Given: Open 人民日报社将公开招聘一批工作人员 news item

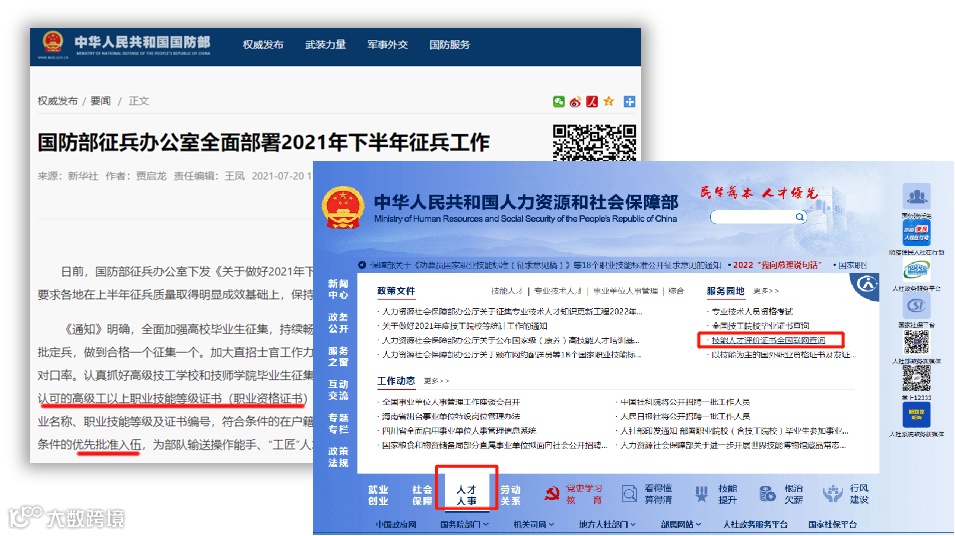Looking at the screenshot, I should click(685, 417).
